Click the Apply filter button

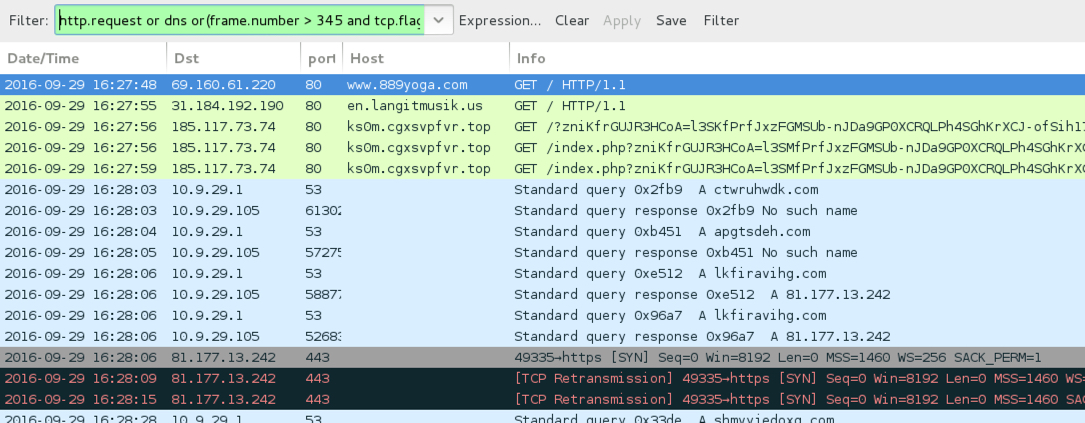[621, 20]
